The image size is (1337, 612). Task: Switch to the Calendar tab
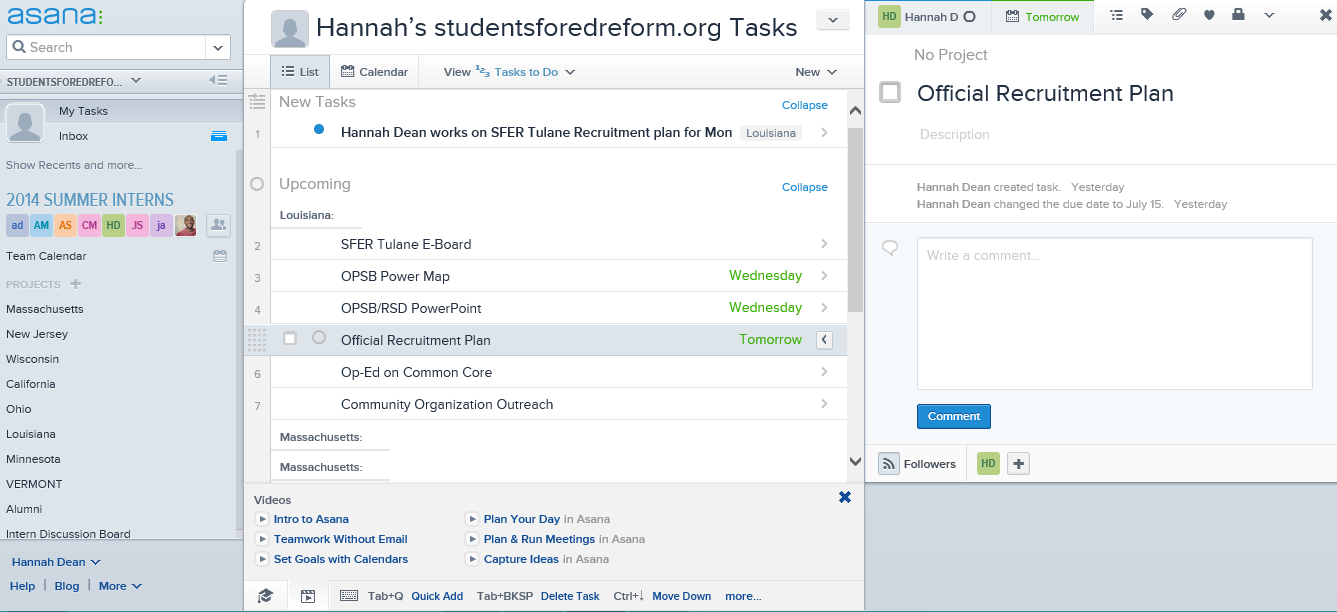(x=374, y=72)
